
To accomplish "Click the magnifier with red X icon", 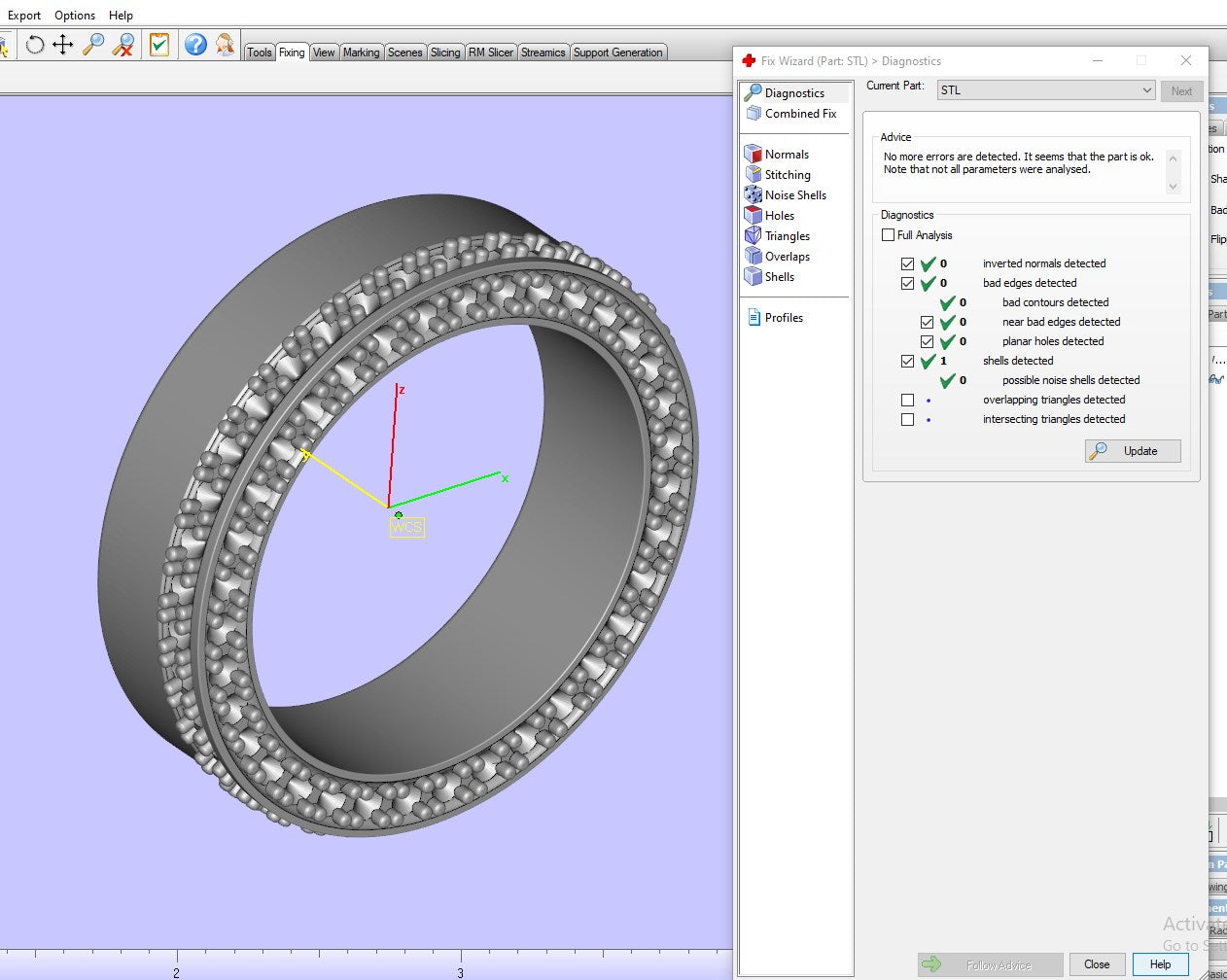I will tap(123, 45).
